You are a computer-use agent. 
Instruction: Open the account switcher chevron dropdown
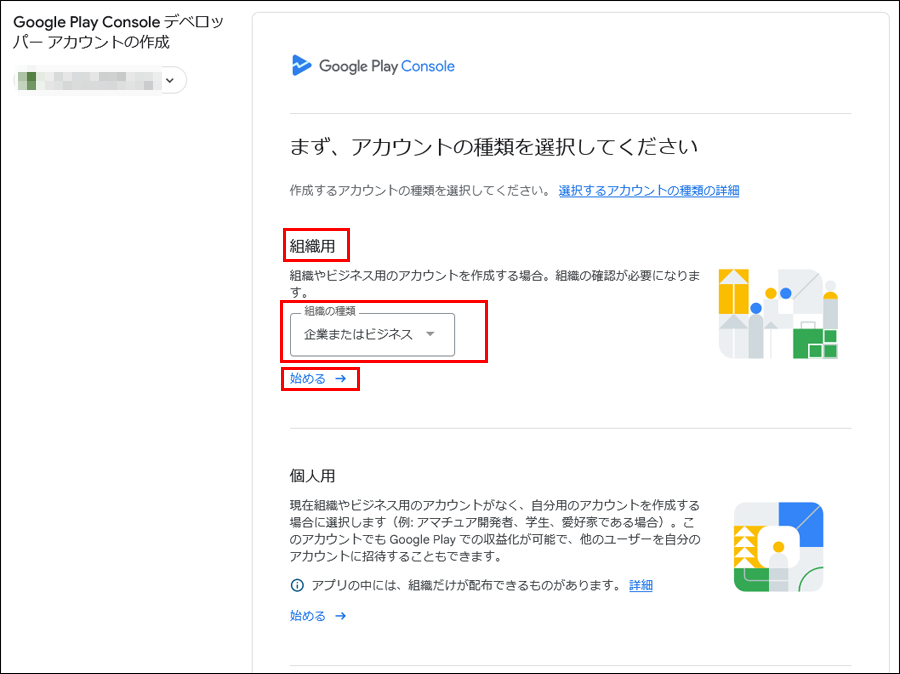coord(170,80)
